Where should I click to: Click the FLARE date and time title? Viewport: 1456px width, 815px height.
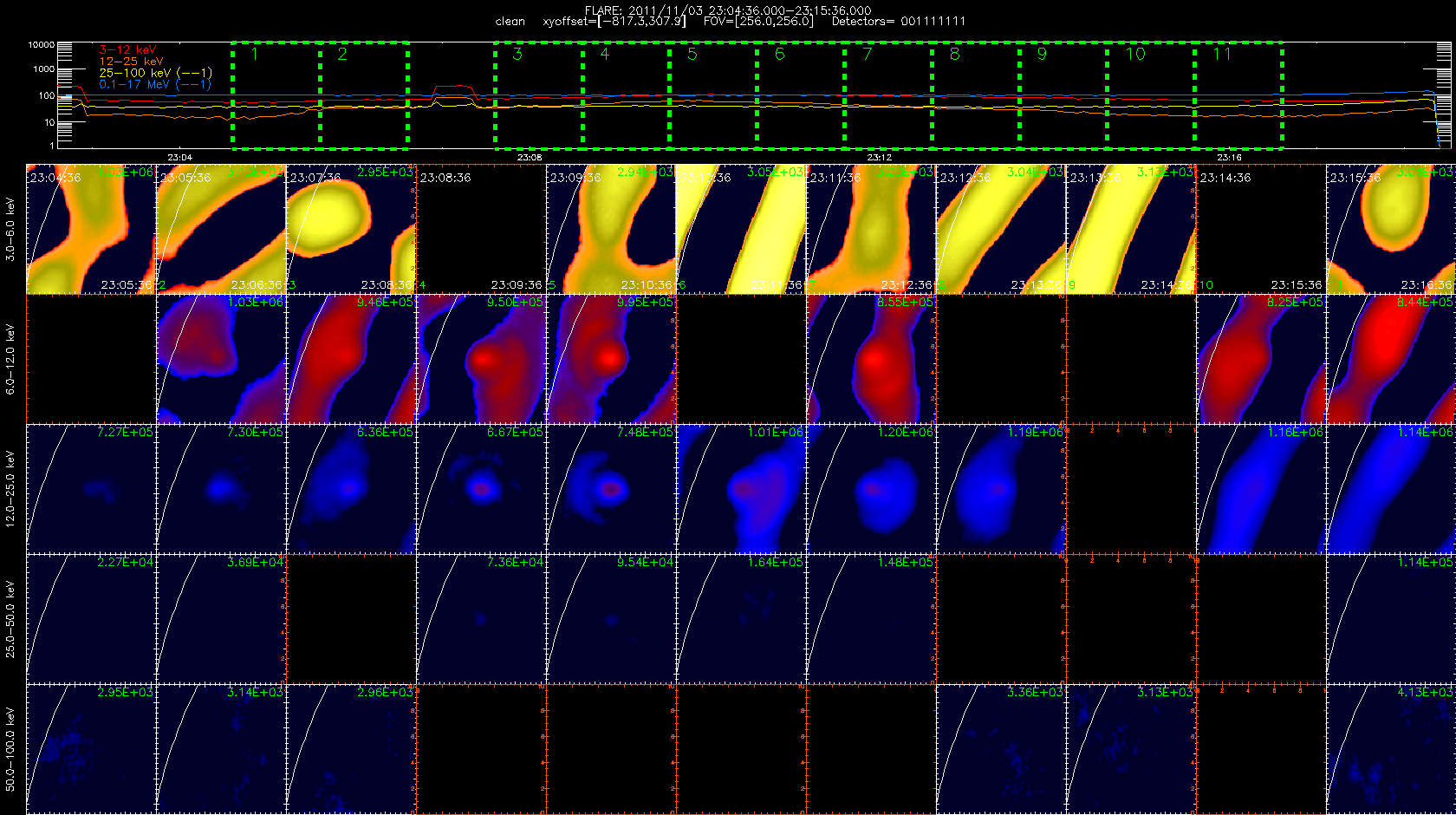coord(728,10)
